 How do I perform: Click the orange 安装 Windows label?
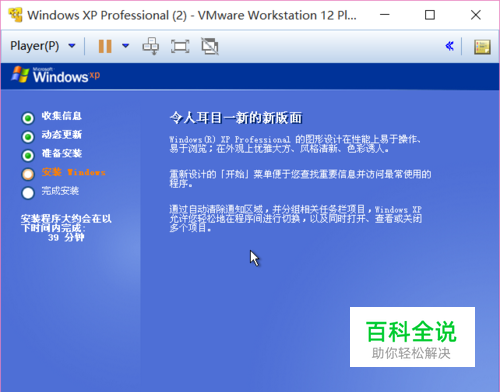pyautogui.click(x=74, y=172)
